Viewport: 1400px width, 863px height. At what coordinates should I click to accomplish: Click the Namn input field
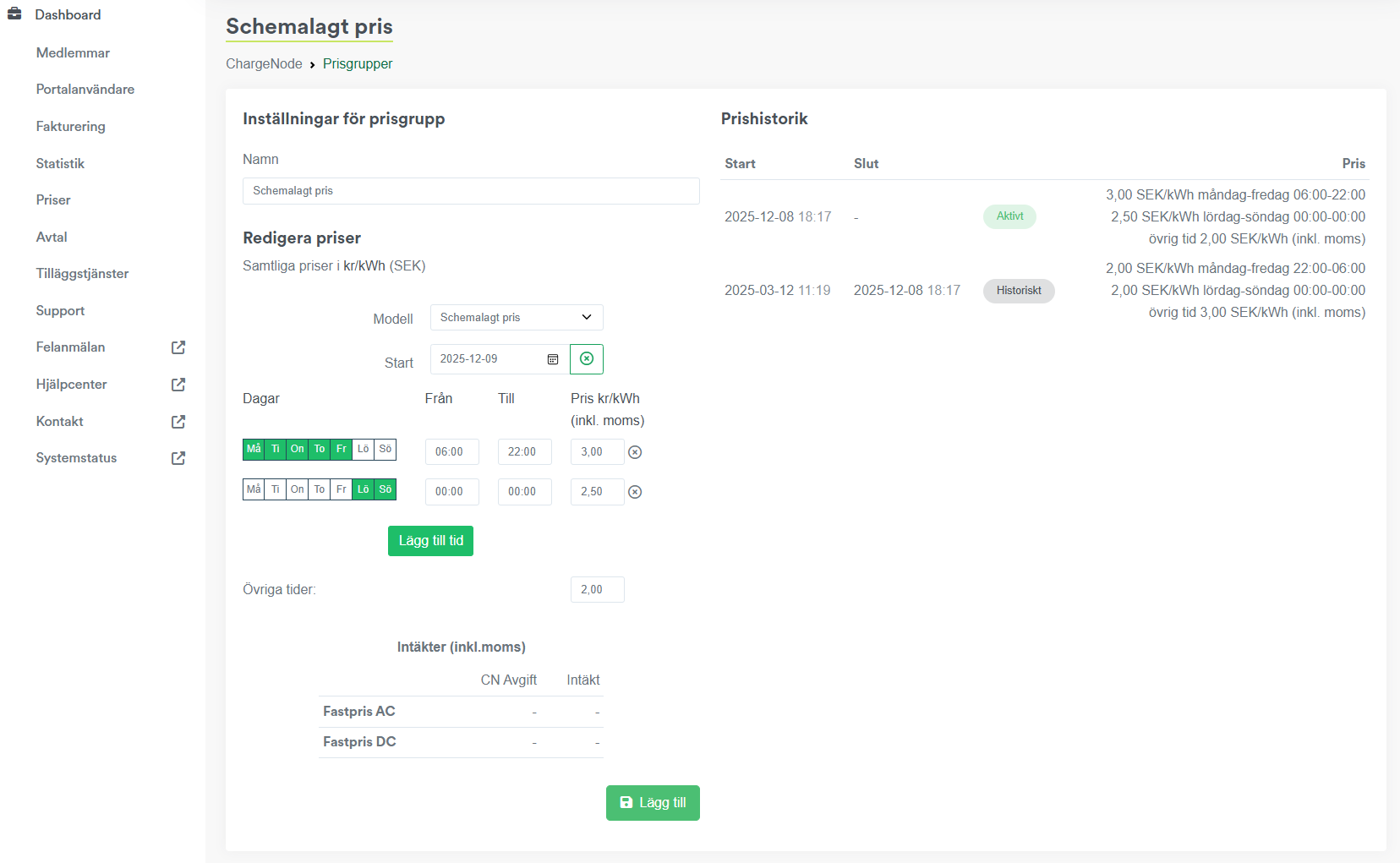coord(471,191)
